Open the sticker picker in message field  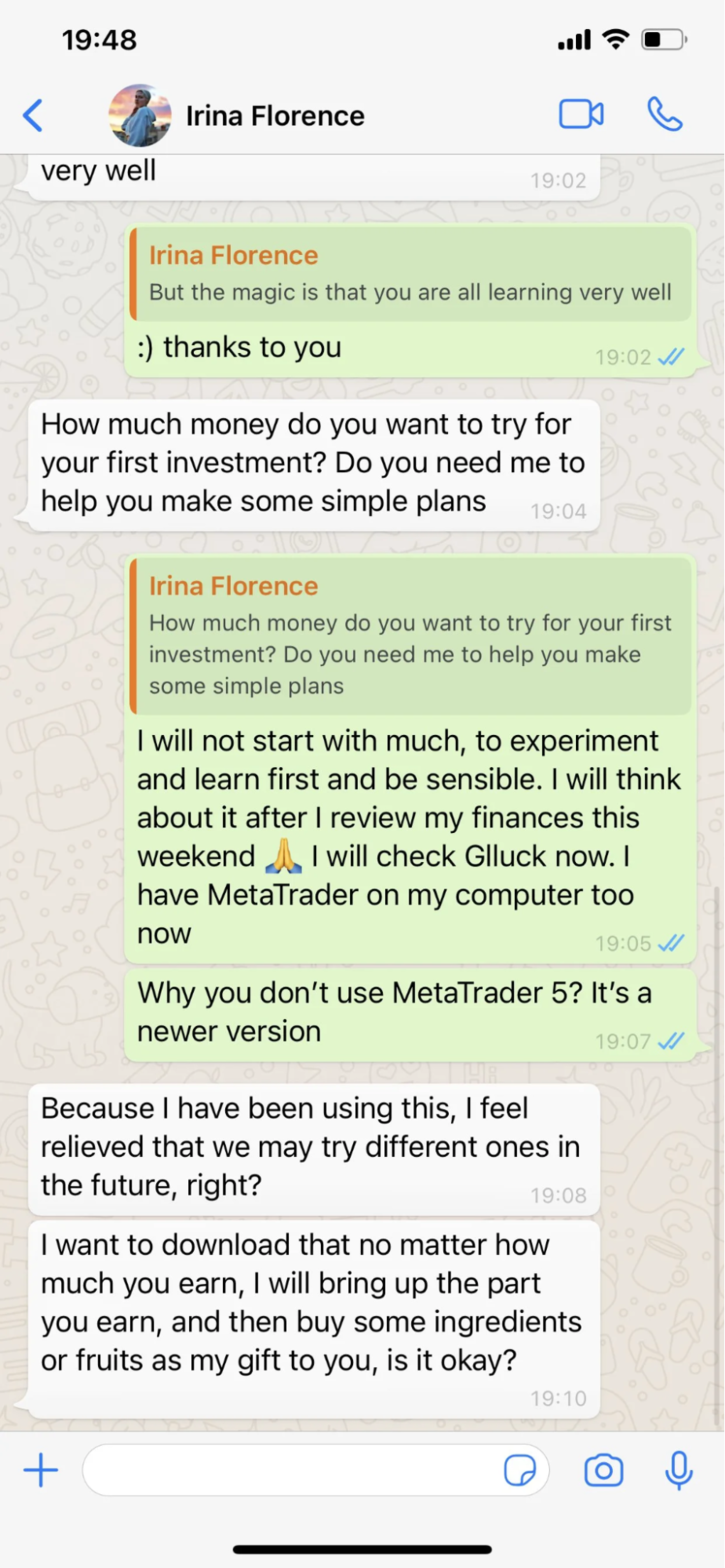pos(520,1470)
